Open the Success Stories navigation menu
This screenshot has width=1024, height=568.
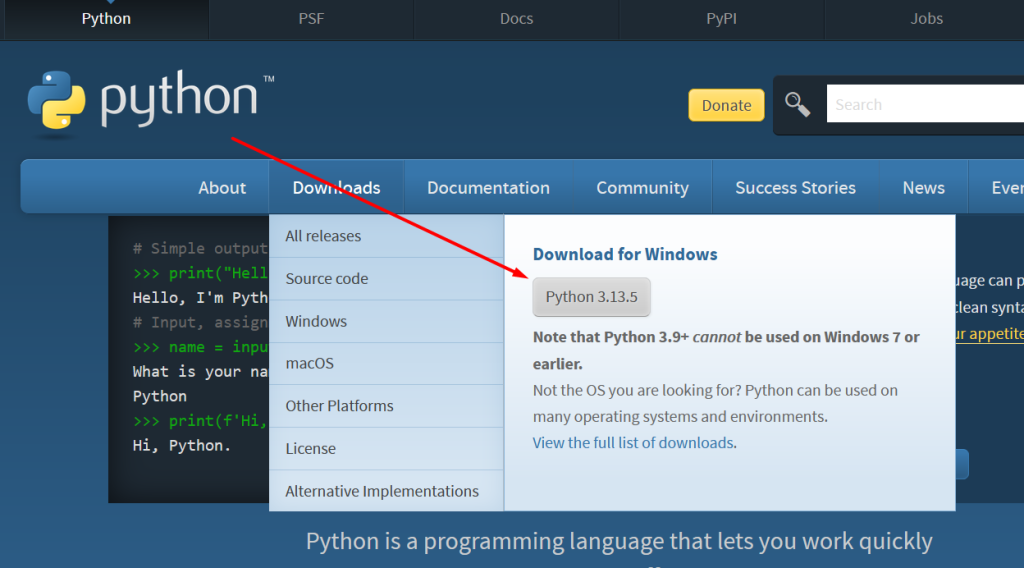(795, 188)
